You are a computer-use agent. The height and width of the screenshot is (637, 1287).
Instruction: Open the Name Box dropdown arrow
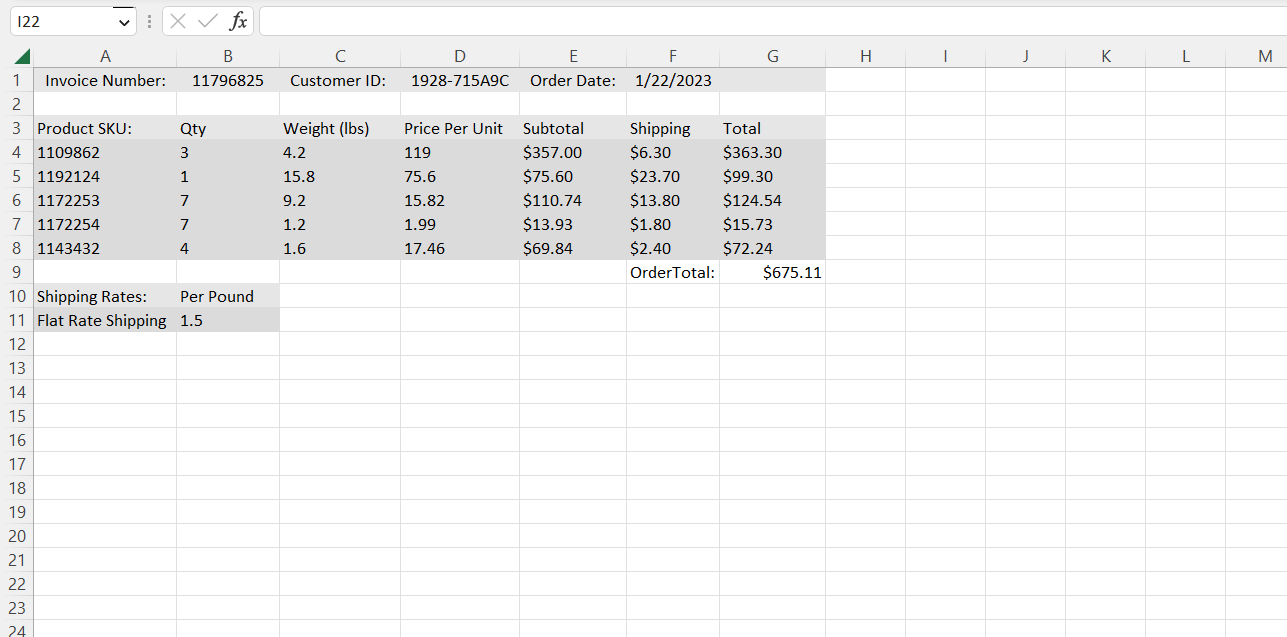click(x=123, y=21)
